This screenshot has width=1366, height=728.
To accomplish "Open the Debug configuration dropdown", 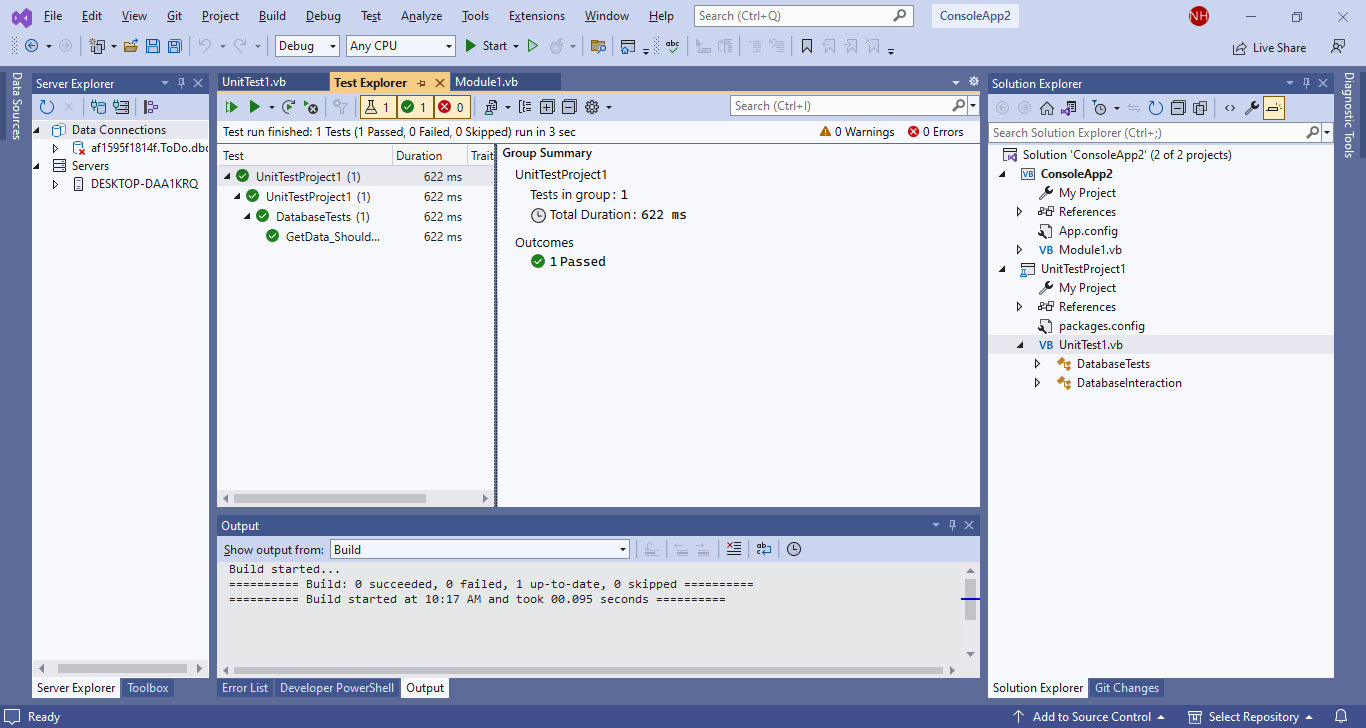I will pos(307,46).
